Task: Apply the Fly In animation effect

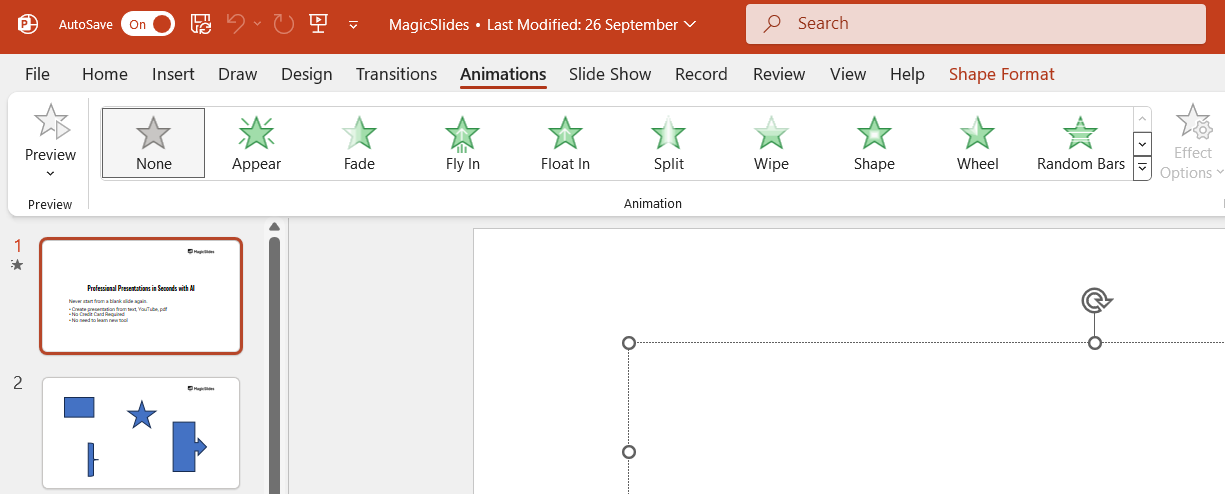Action: [462, 143]
